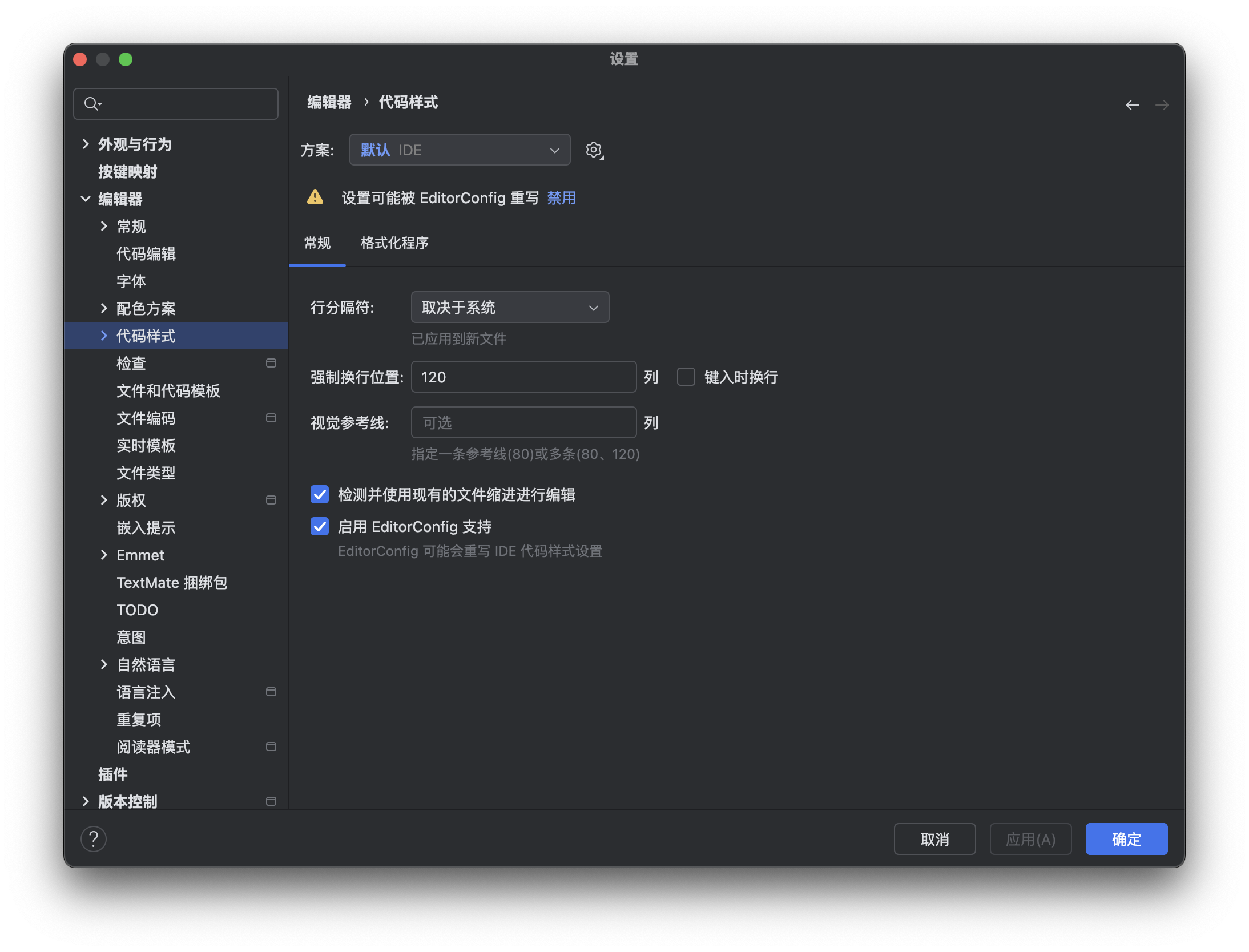
Task: Click project-level icon next to 检查
Action: (271, 363)
